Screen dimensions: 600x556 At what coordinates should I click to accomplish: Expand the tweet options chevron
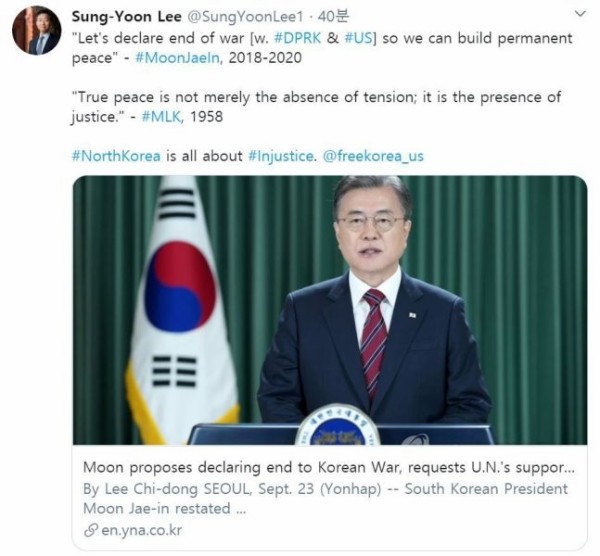[x=580, y=14]
